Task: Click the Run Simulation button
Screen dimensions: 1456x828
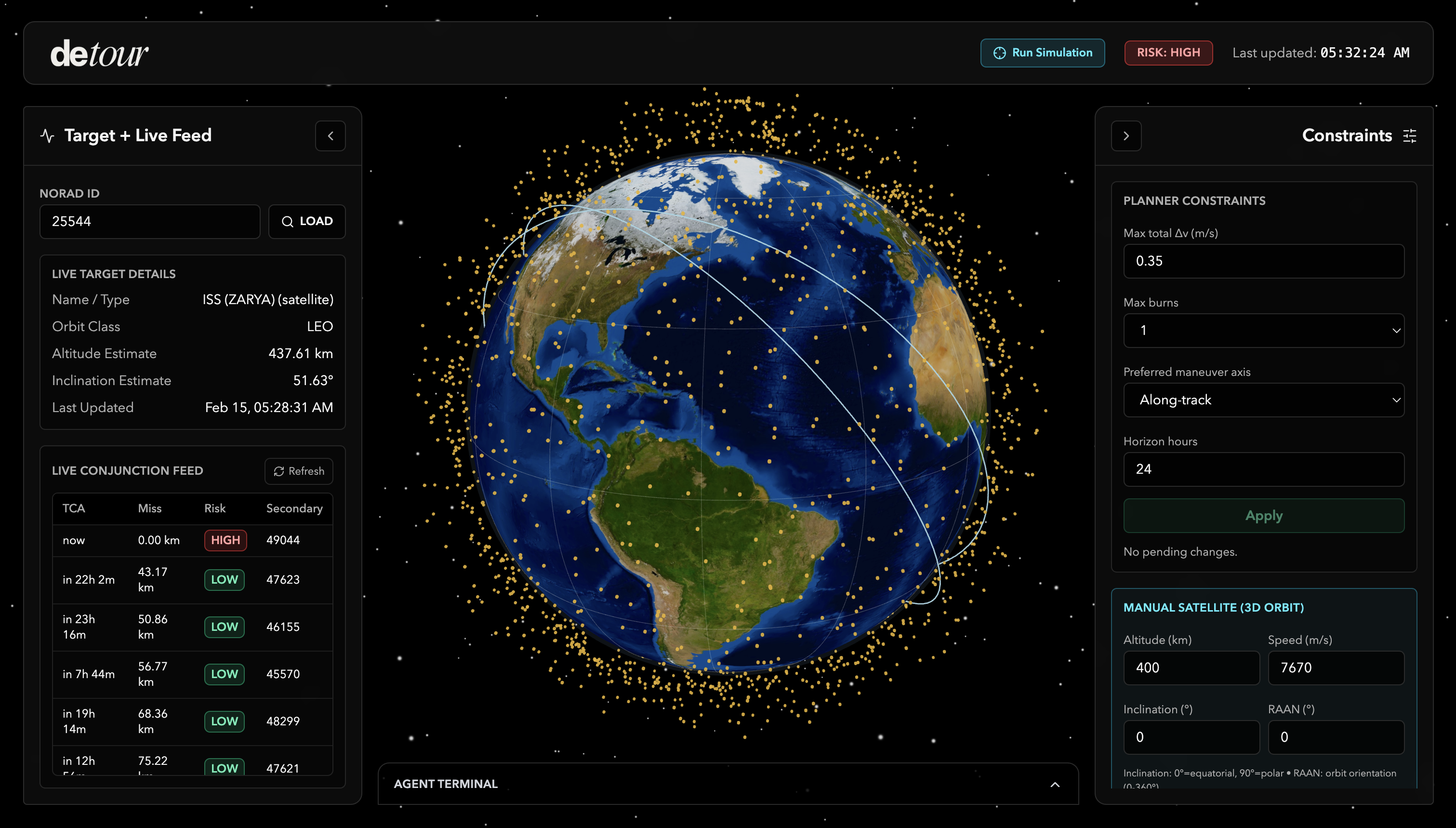Action: click(x=1042, y=53)
